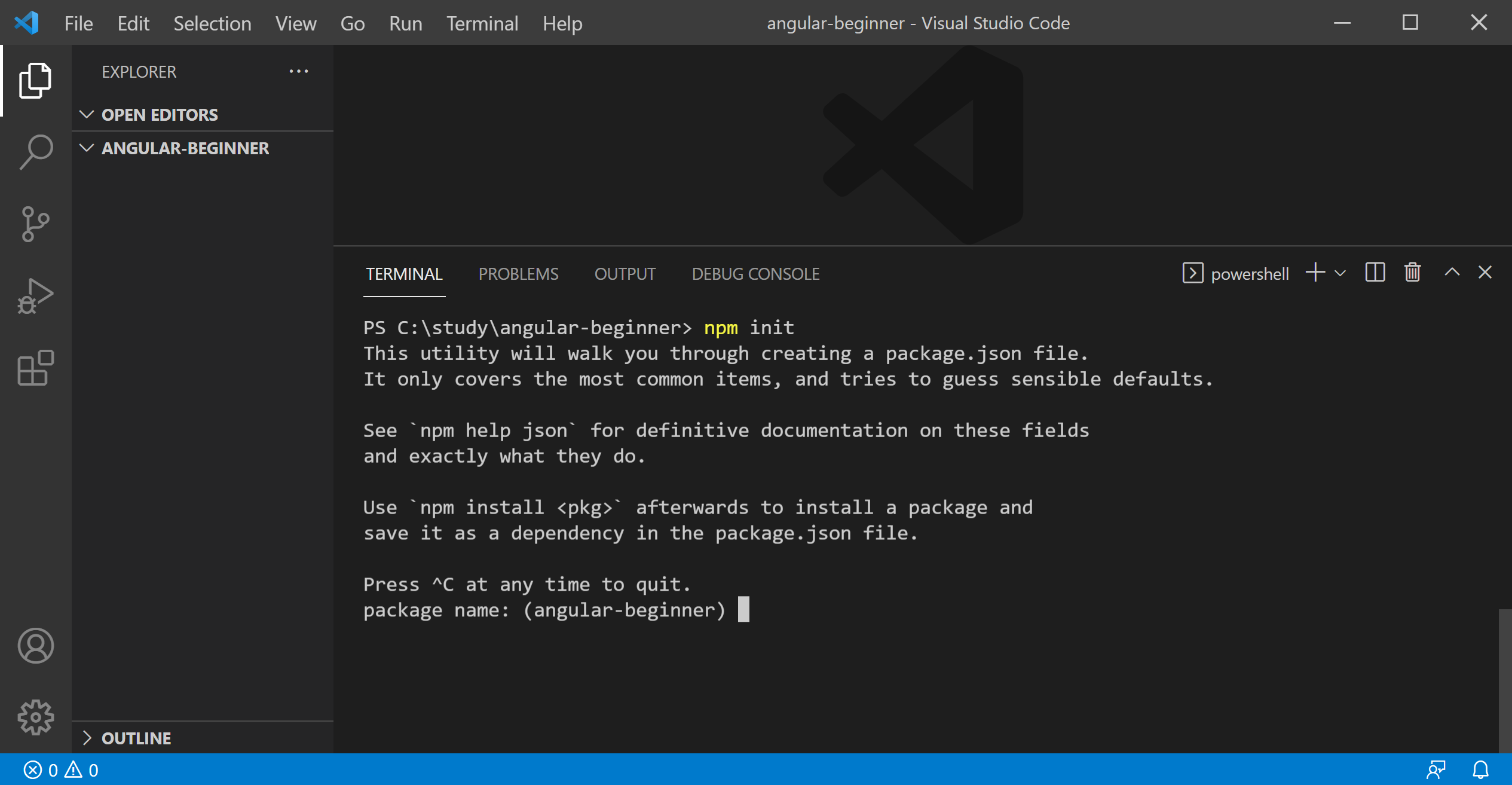The height and width of the screenshot is (785, 1512).
Task: Open the new terminal launch profile dropdown
Action: tap(1340, 273)
